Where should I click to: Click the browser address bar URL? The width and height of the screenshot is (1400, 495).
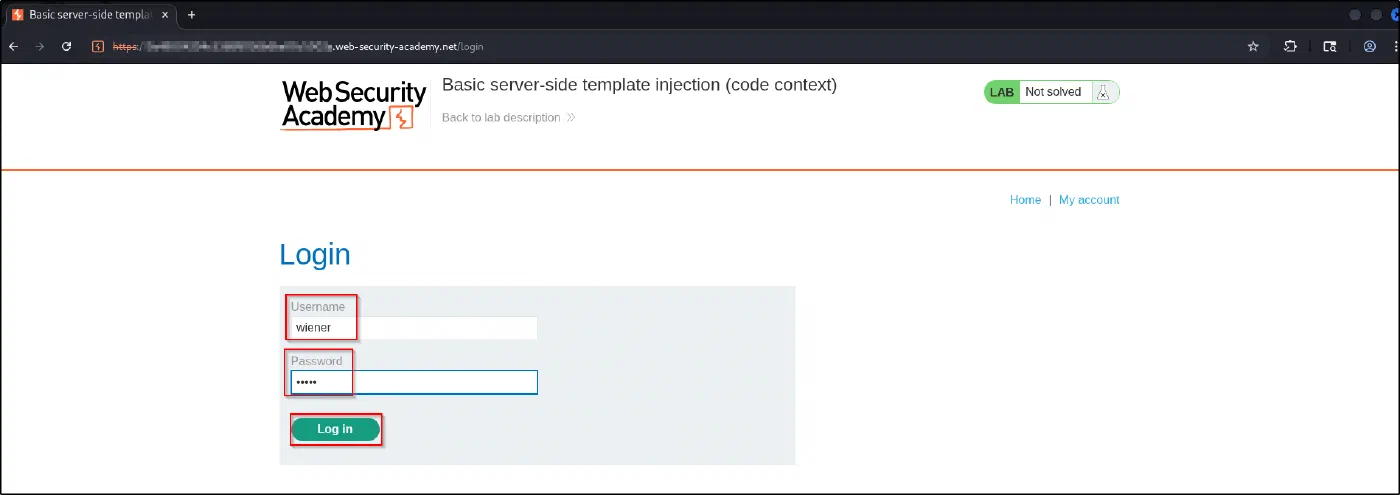[x=300, y=46]
